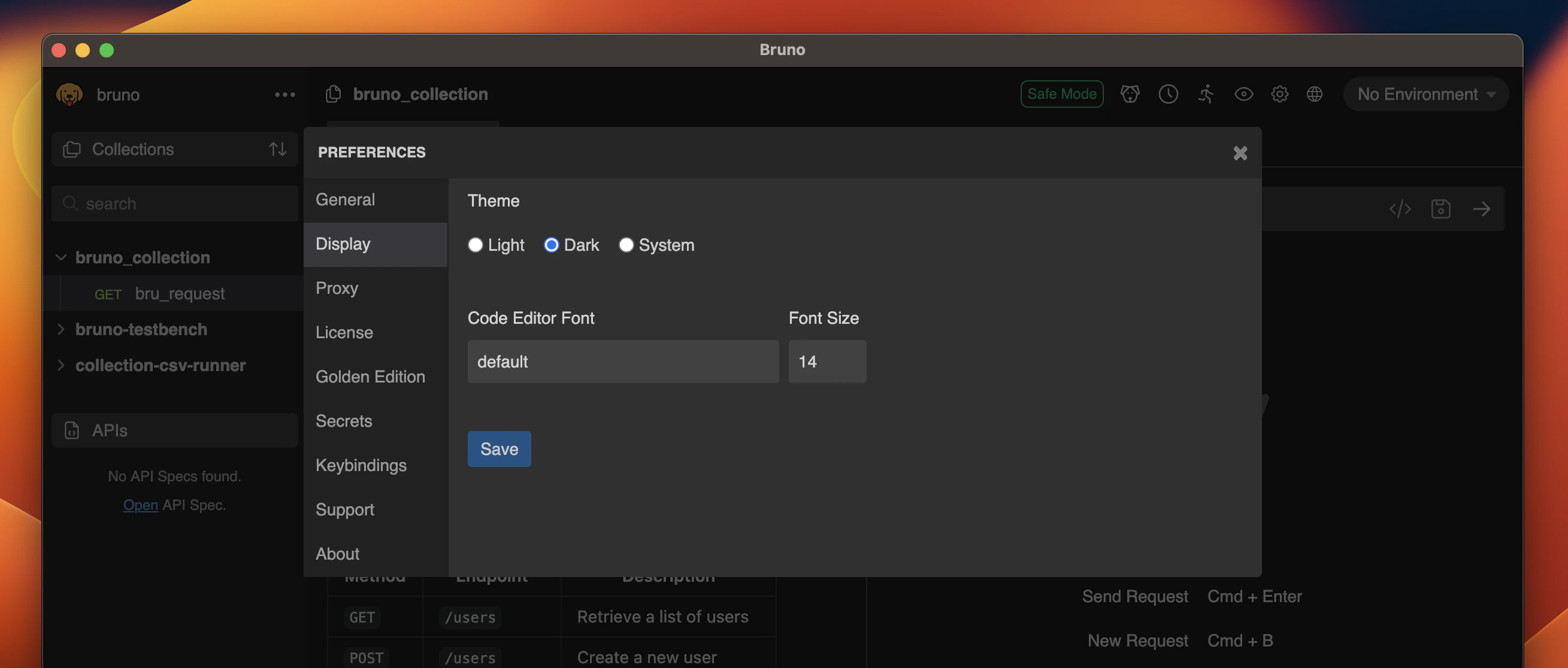Open the collection runner icon
Screen dimensions: 1568x668
[1205, 95]
